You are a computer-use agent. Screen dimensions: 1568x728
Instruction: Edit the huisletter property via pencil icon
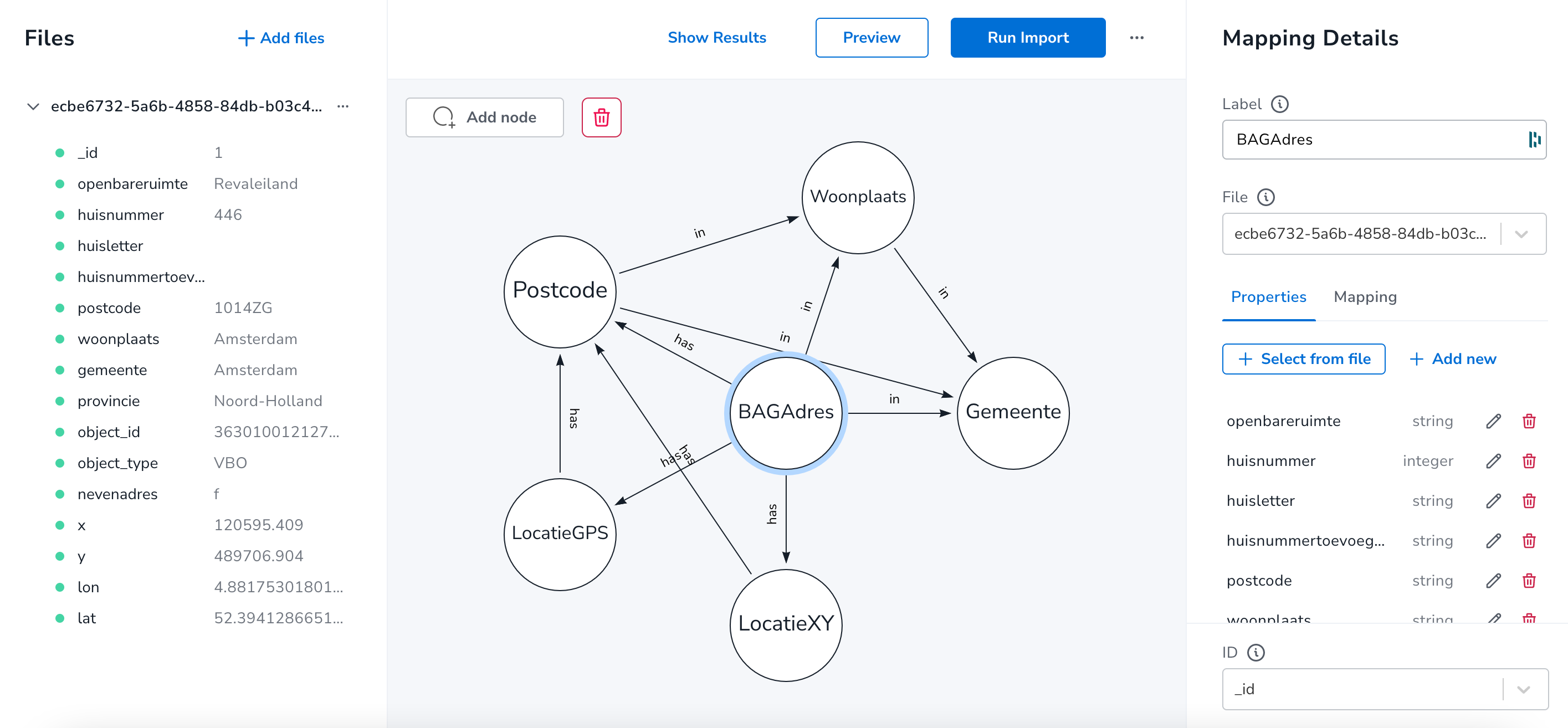click(1493, 500)
